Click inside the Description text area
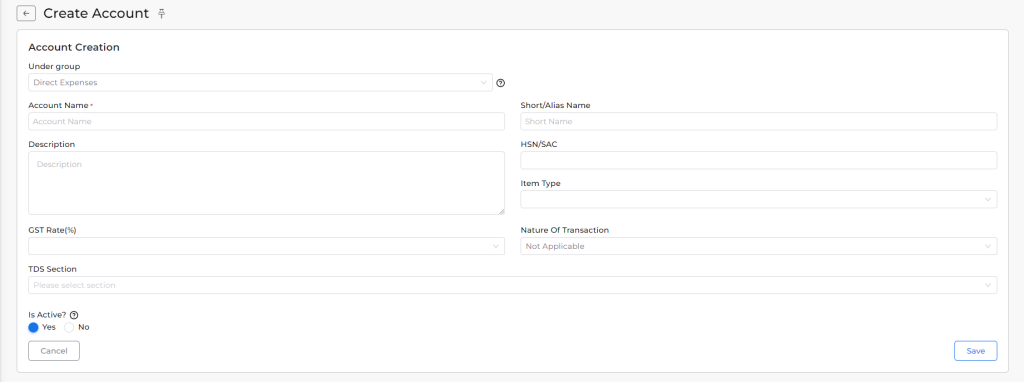Viewport: 1024px width, 382px height. point(266,183)
